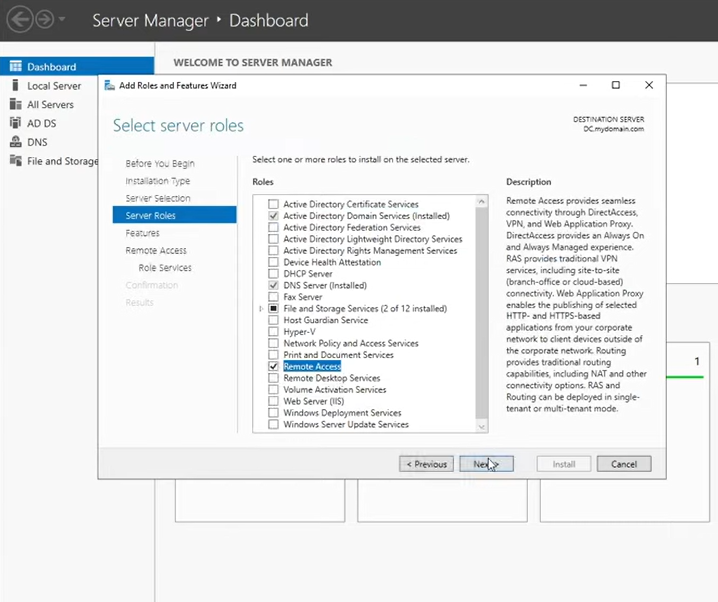Check the Fax Server role

tap(273, 297)
